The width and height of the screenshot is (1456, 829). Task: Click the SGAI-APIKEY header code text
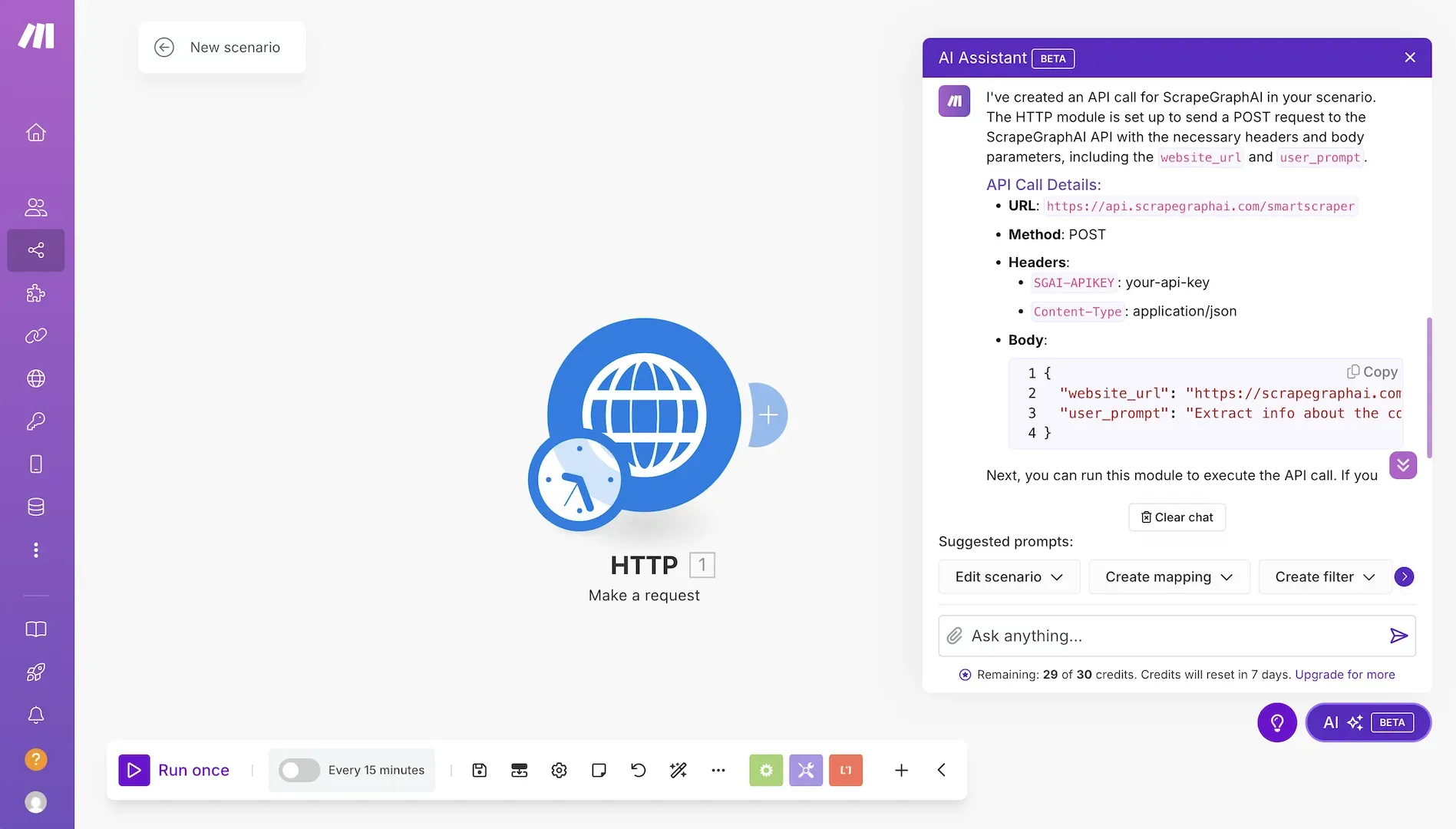[1073, 283]
